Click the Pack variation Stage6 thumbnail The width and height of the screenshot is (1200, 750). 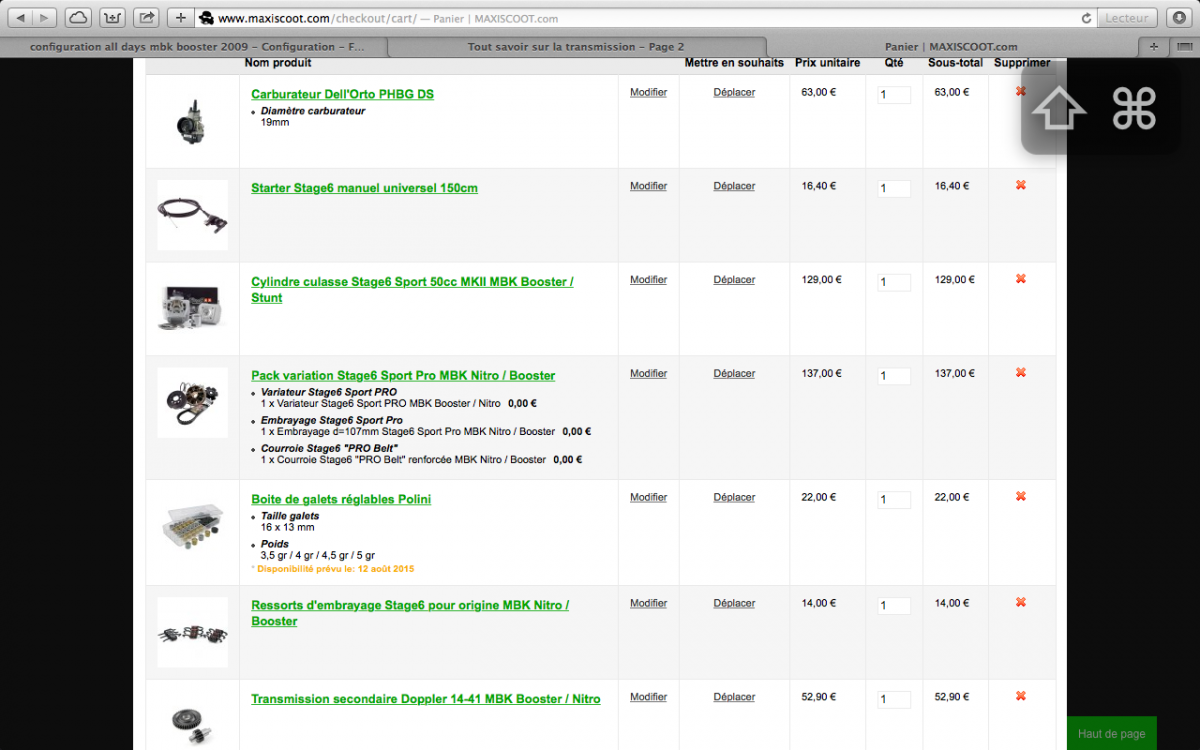(x=192, y=403)
